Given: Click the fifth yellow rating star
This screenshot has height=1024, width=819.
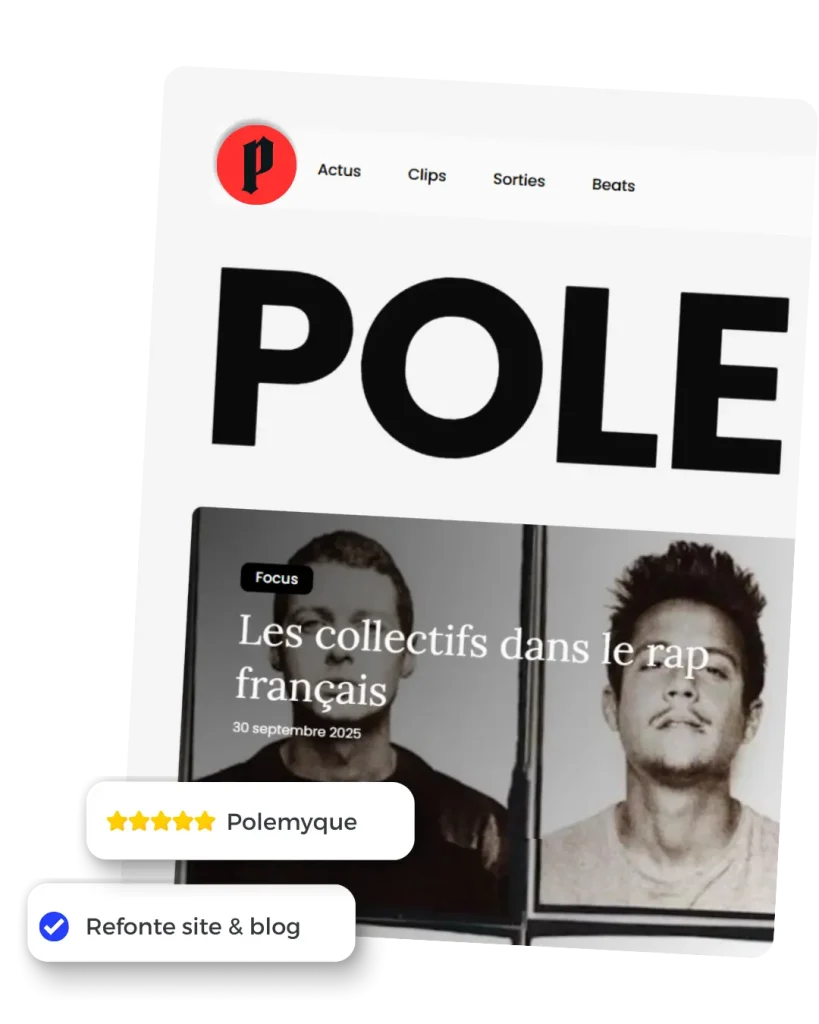Looking at the screenshot, I should (205, 821).
